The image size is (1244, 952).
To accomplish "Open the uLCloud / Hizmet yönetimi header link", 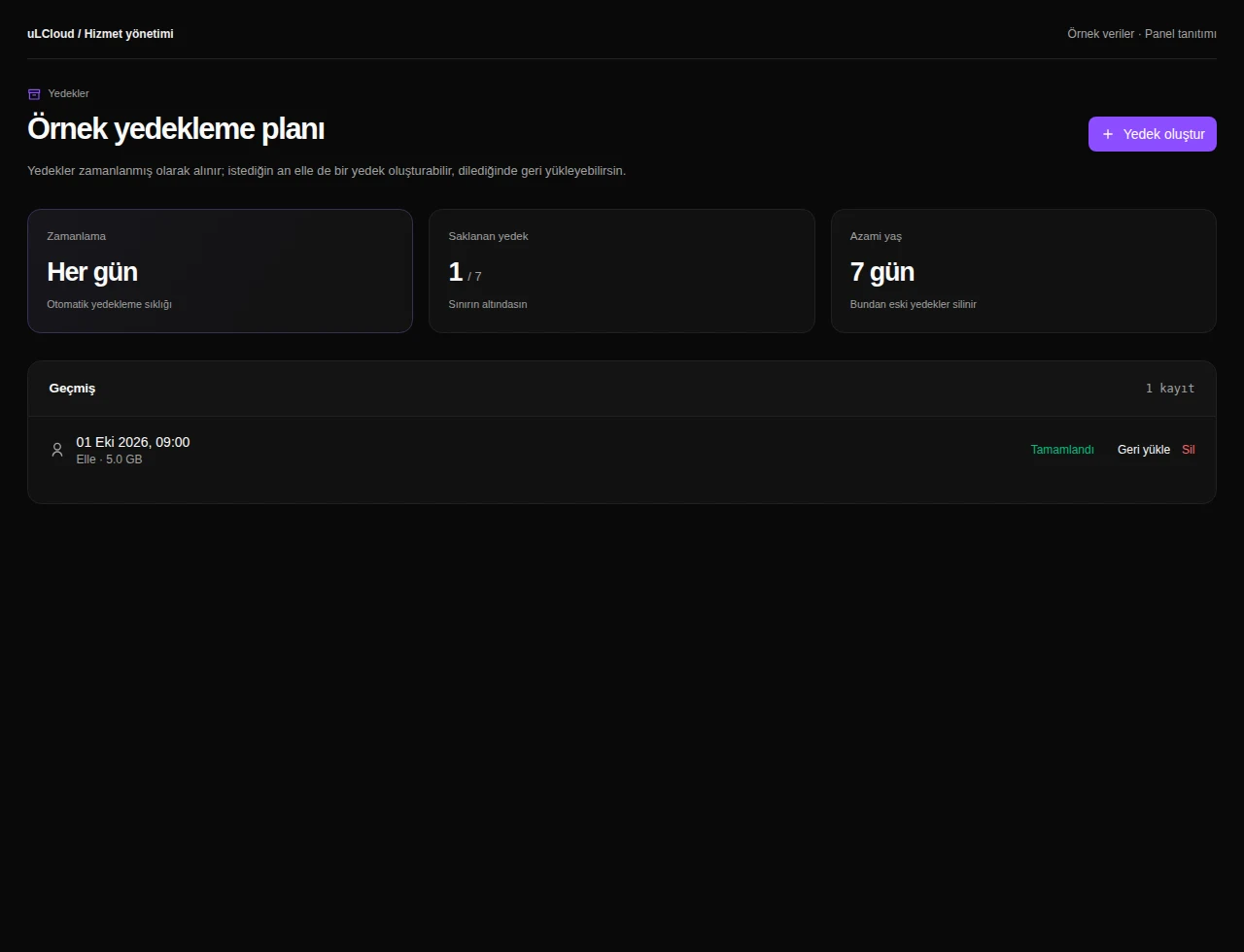I will tap(100, 34).
